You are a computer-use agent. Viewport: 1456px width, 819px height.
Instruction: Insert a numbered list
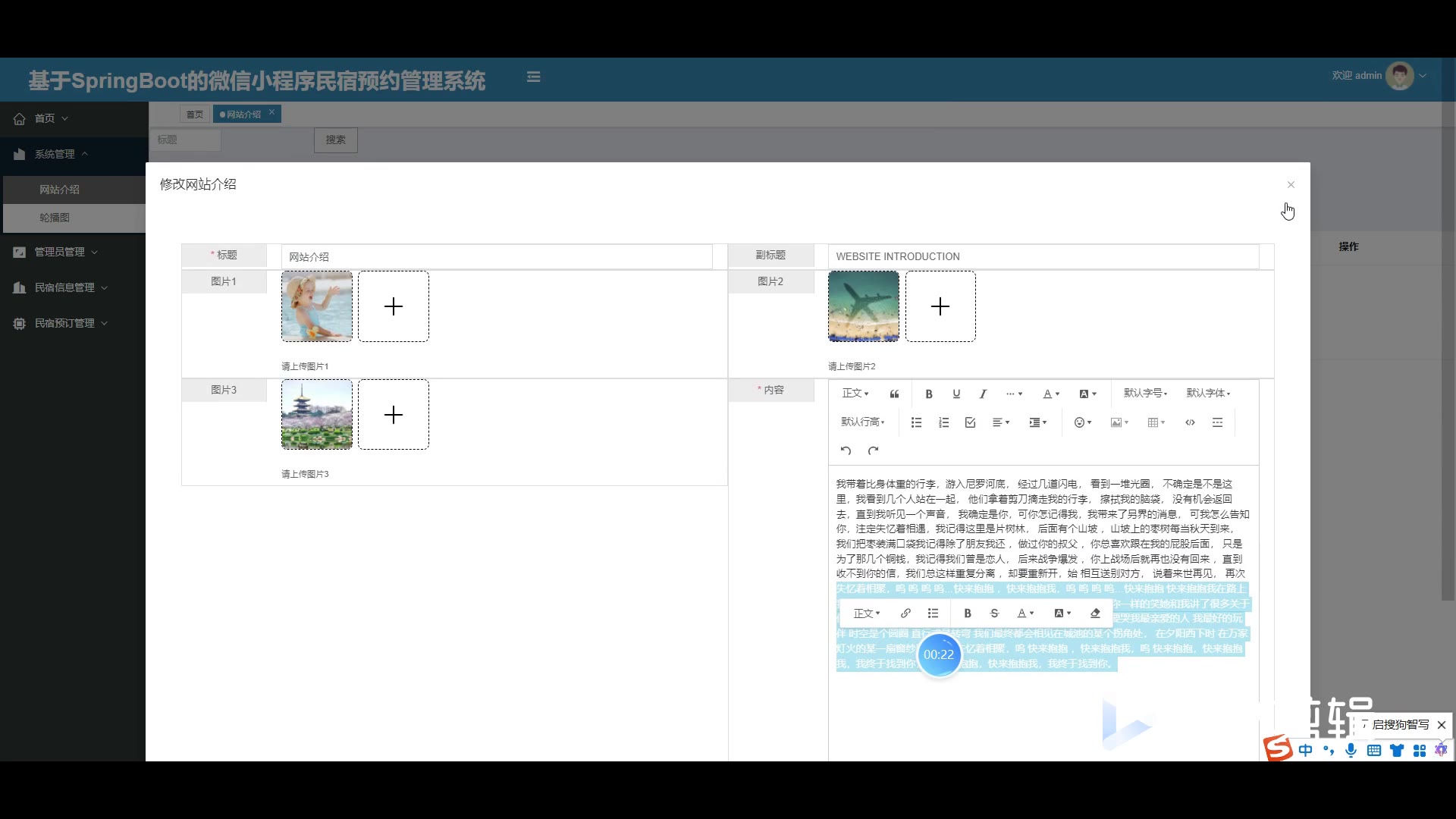943,422
